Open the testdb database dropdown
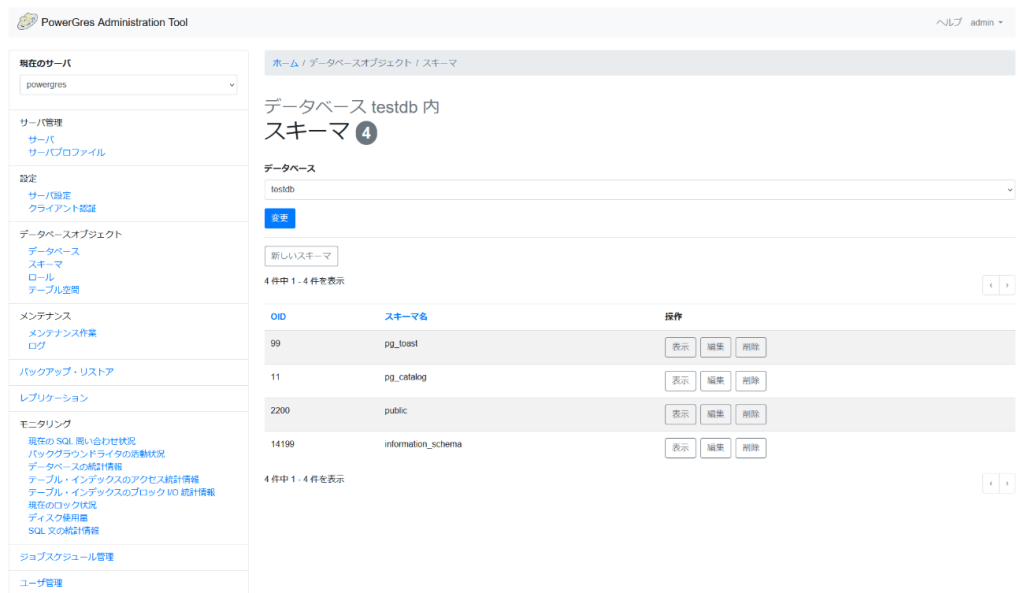The width and height of the screenshot is (1024, 593). pos(639,189)
